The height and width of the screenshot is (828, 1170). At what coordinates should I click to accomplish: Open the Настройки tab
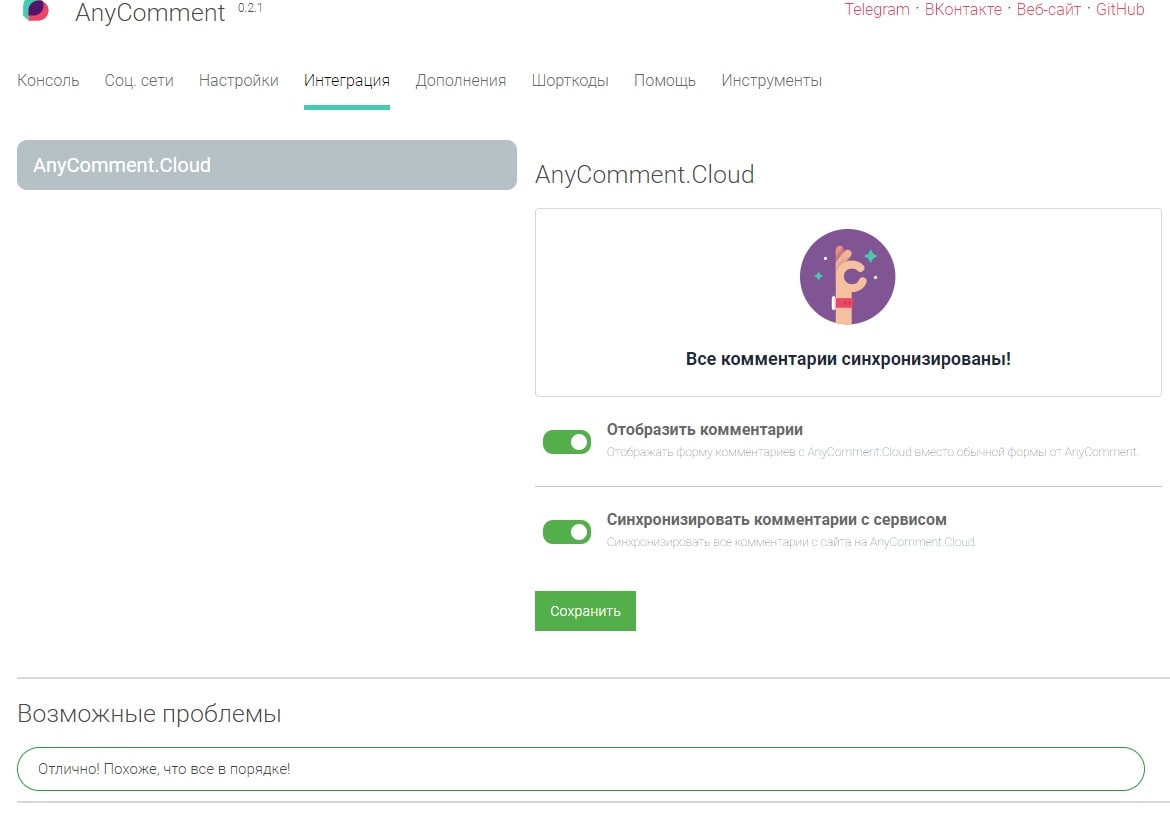239,81
